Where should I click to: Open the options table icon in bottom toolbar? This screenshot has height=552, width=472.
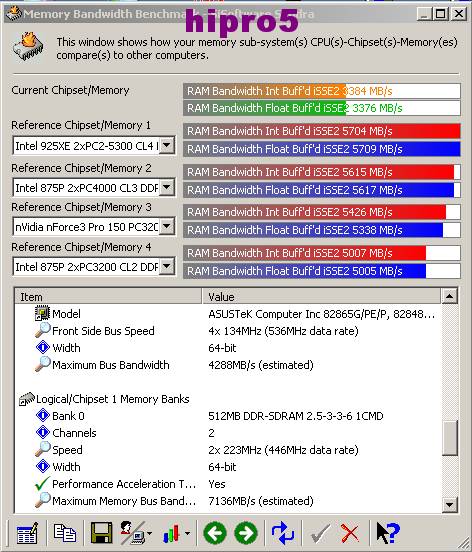click(27, 533)
